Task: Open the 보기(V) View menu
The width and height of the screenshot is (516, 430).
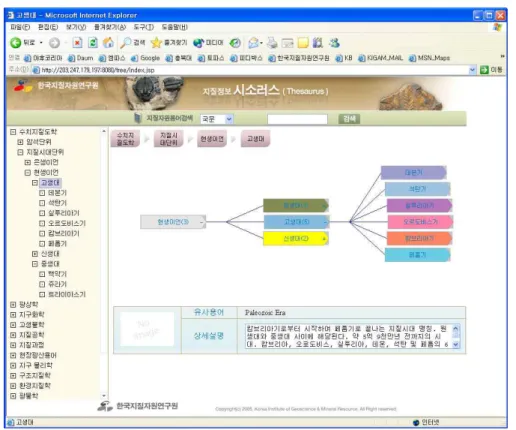Action: click(76, 27)
